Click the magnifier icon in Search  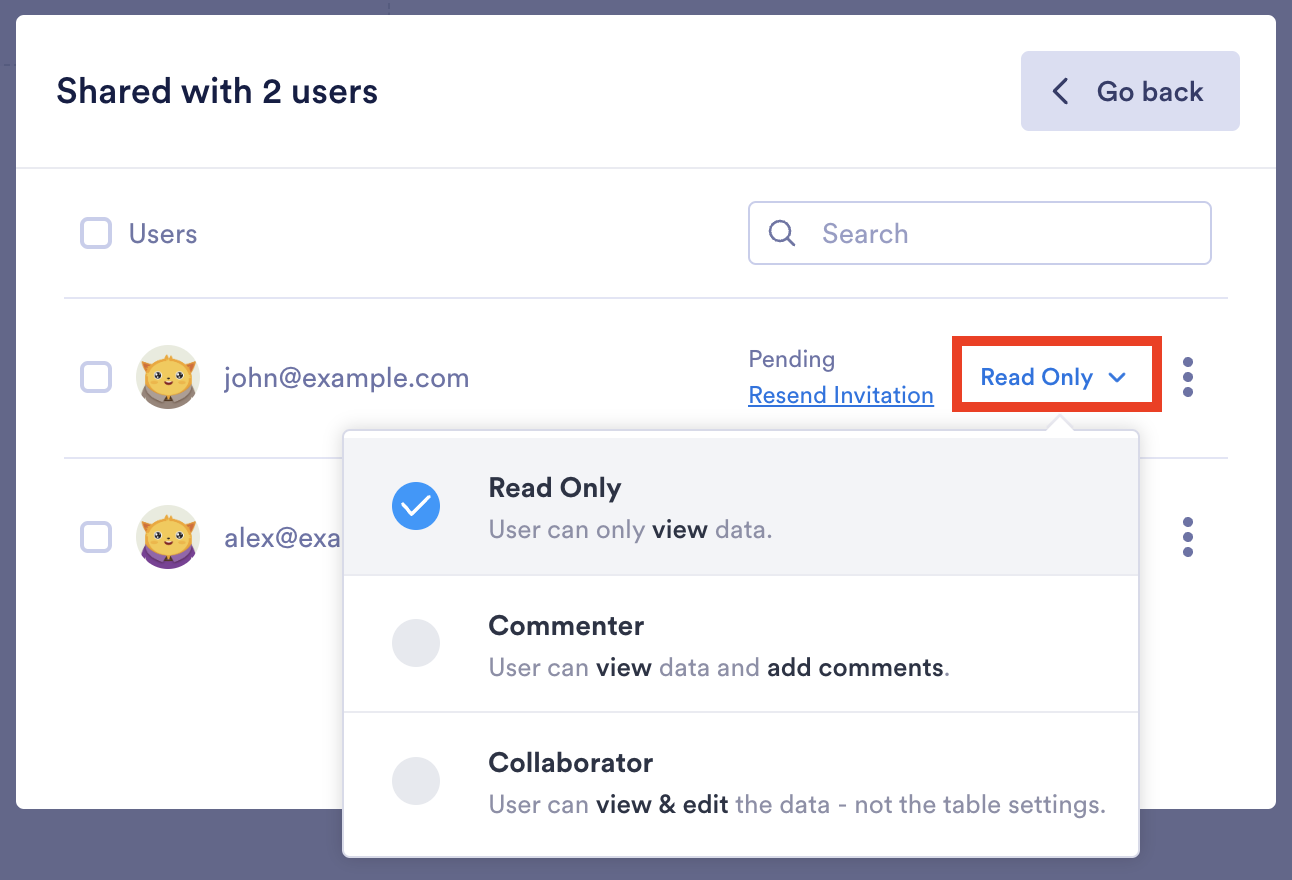[782, 233]
